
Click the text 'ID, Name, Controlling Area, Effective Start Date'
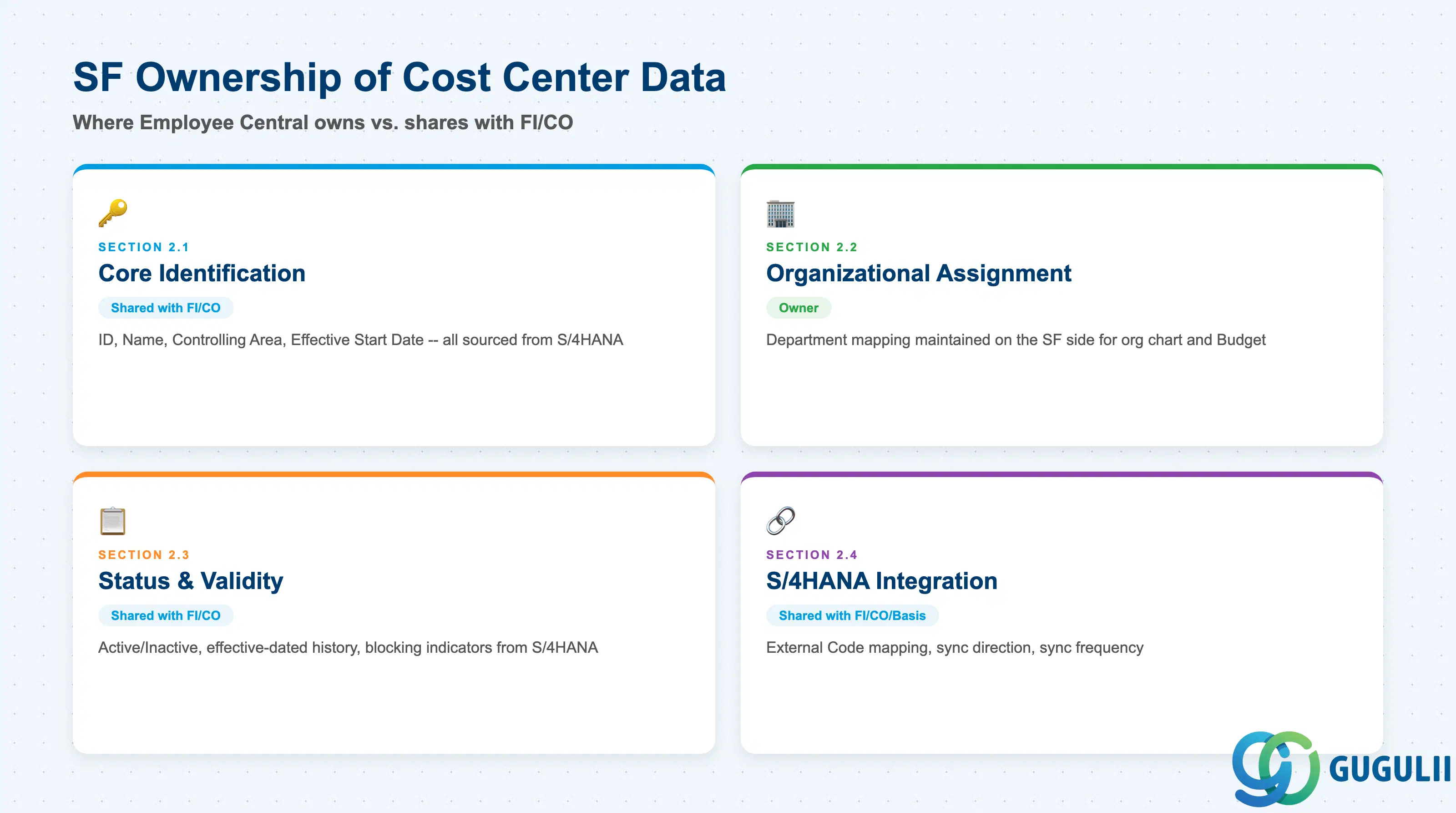pos(261,340)
